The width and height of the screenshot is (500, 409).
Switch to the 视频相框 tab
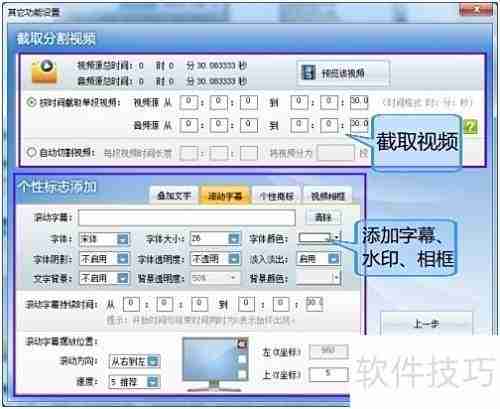click(x=328, y=196)
